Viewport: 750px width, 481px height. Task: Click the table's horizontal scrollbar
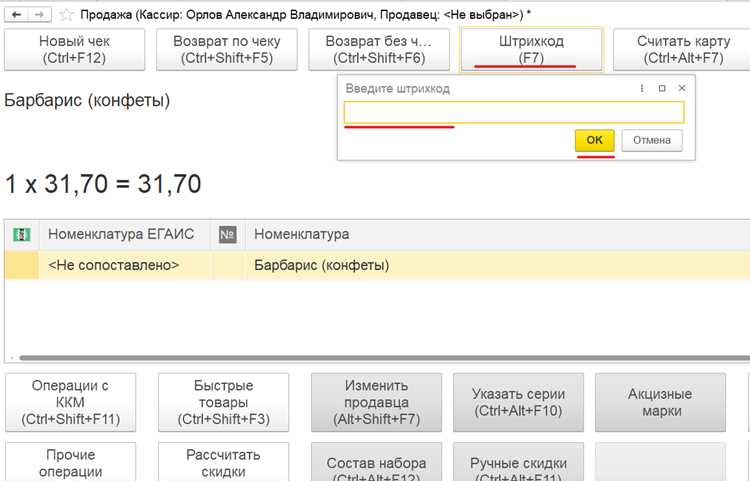coord(384,358)
